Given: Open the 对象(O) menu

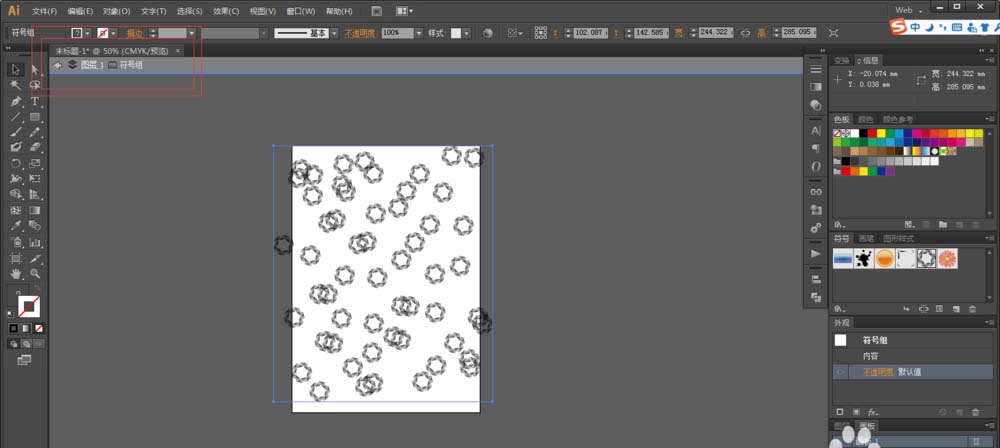Looking at the screenshot, I should [x=117, y=11].
